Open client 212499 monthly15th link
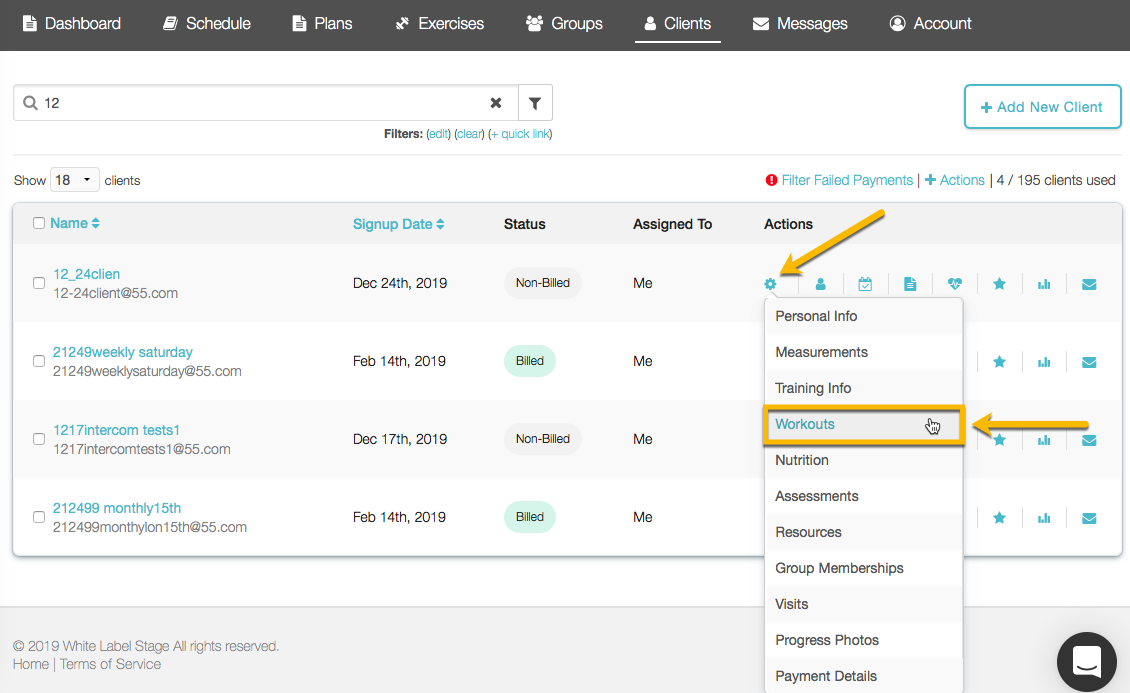The image size is (1130, 693). point(117,508)
